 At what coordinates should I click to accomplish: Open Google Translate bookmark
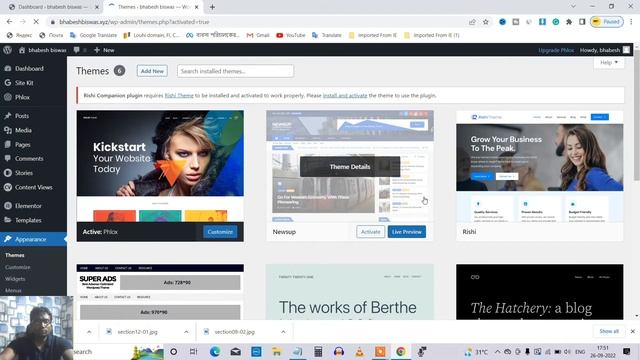(x=93, y=35)
